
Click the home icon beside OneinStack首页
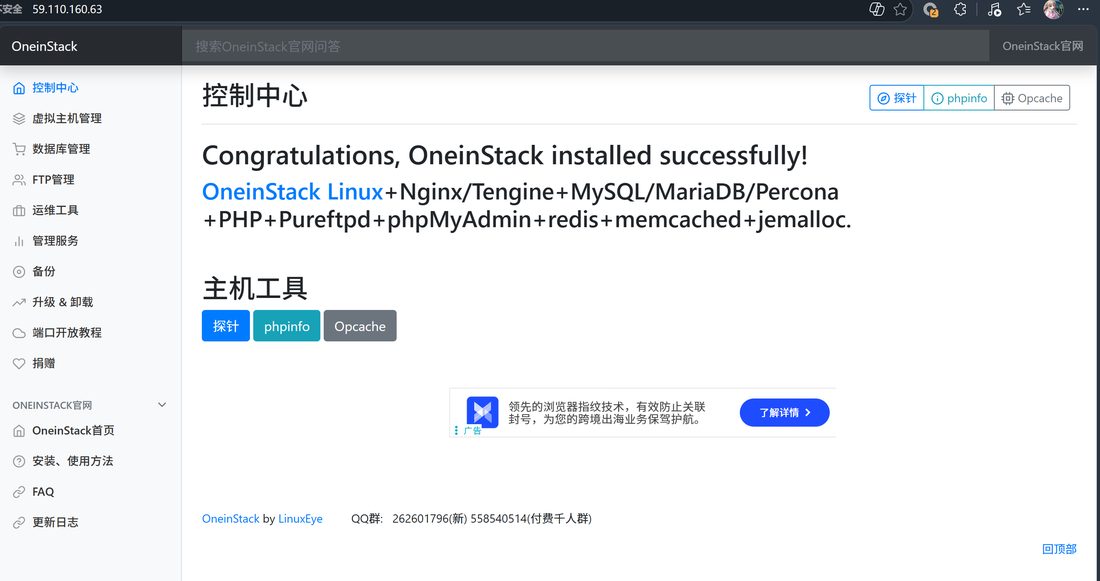click(19, 431)
